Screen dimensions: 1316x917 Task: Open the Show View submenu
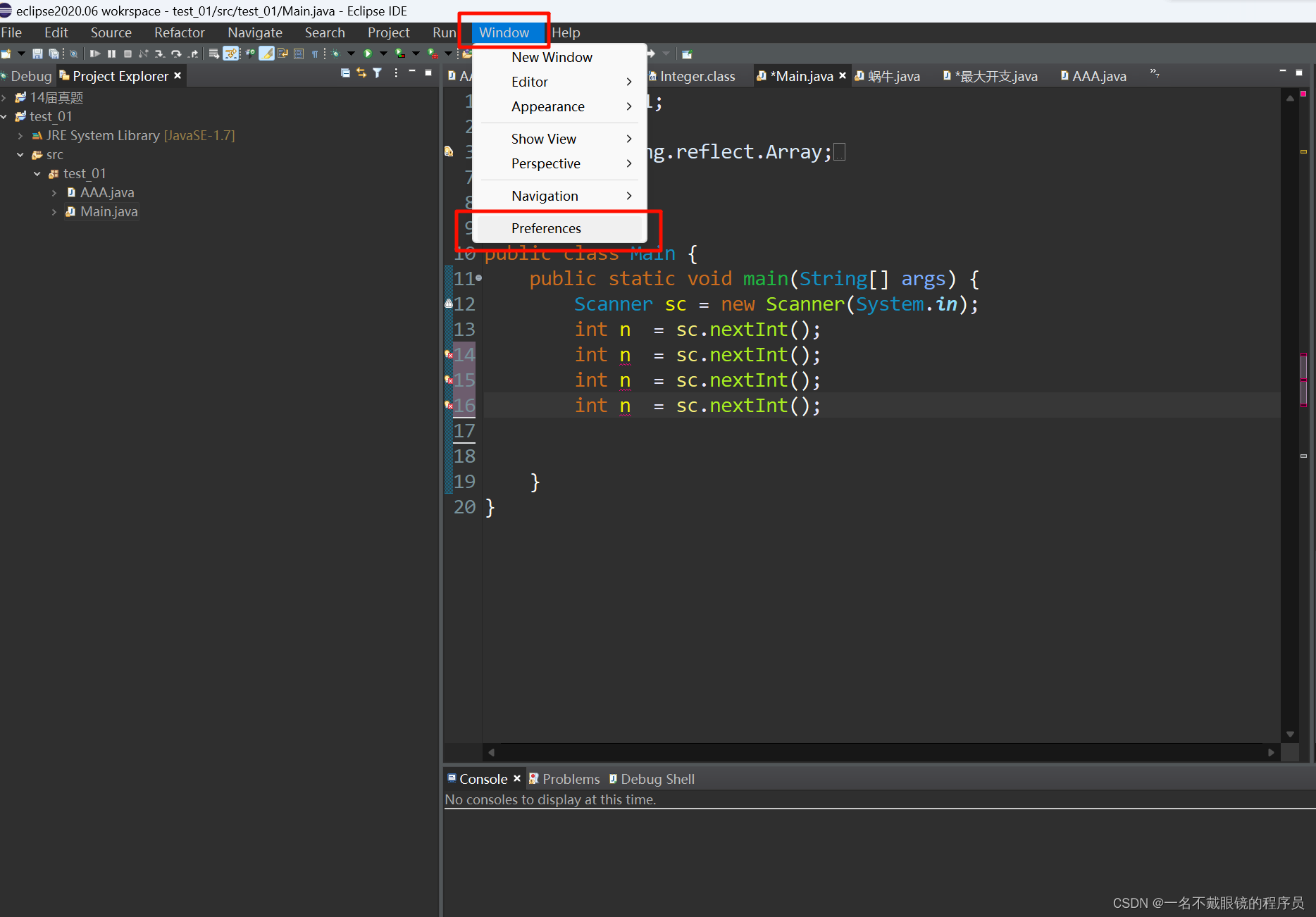(560, 139)
